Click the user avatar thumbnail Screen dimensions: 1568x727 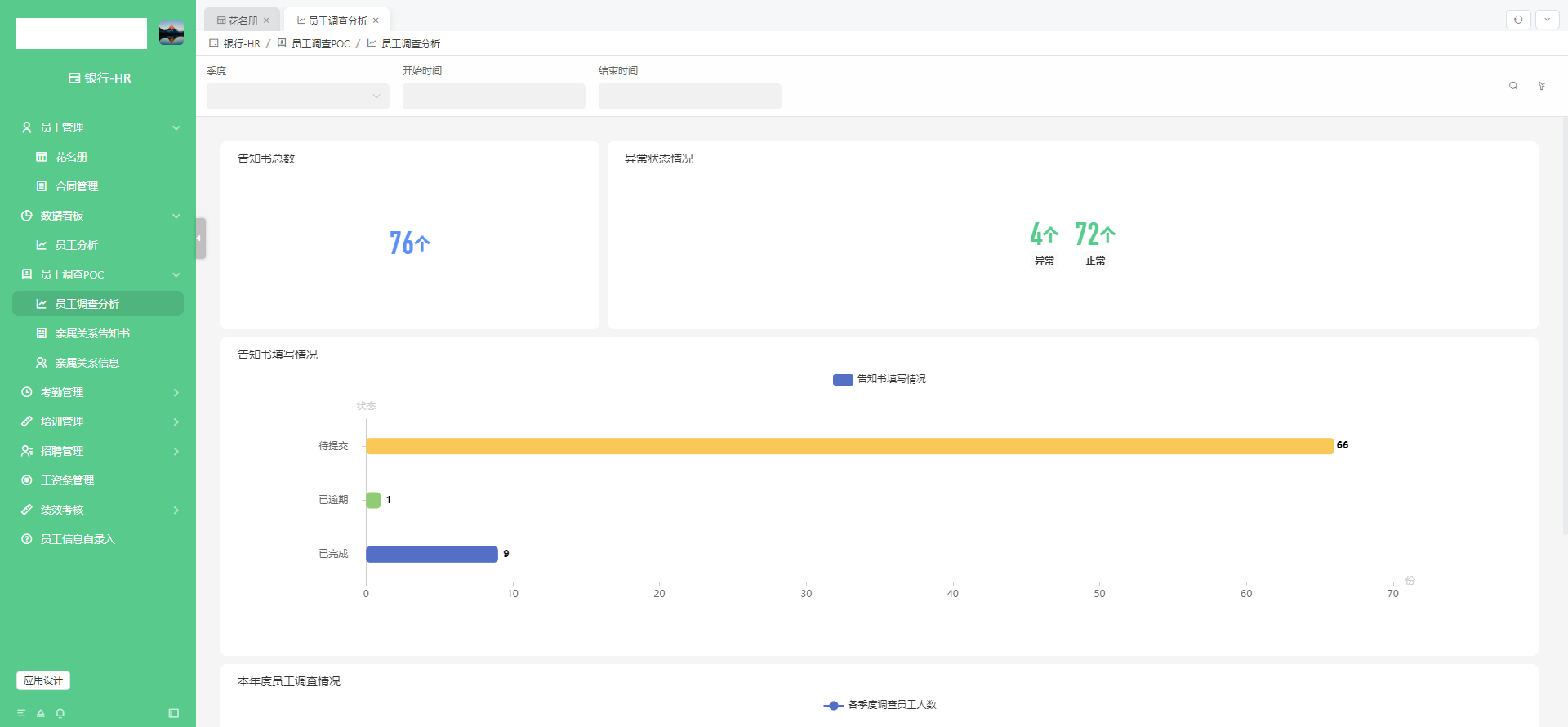[171, 33]
